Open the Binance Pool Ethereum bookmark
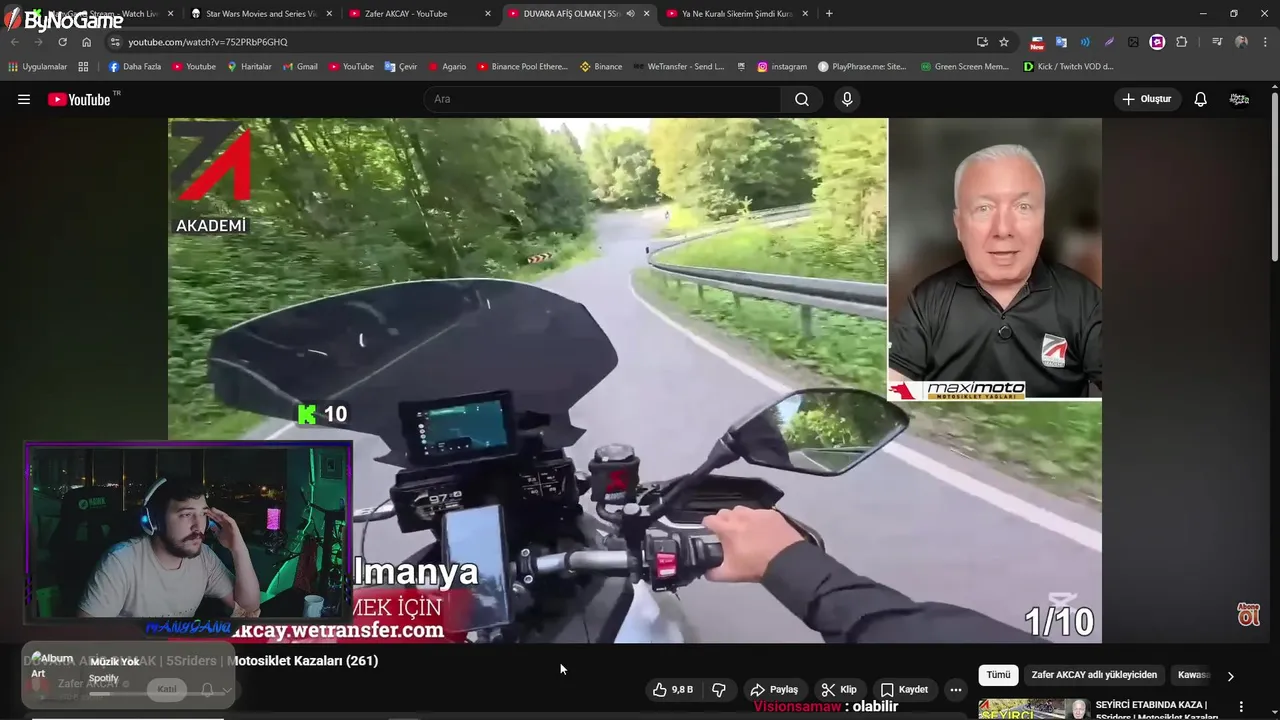Viewport: 1280px width, 720px height. 522,67
